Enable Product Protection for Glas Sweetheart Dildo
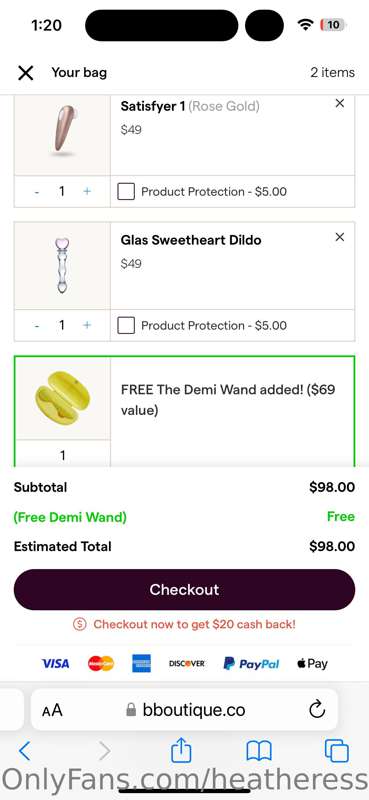Screen dimensions: 369x800 click(126, 326)
